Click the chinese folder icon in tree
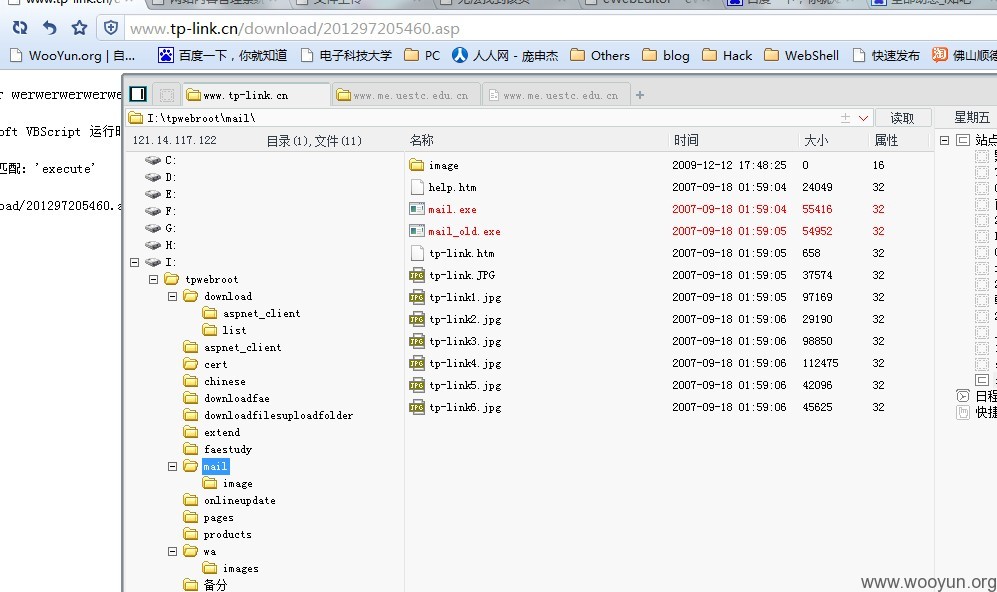997x592 pixels. coord(191,381)
